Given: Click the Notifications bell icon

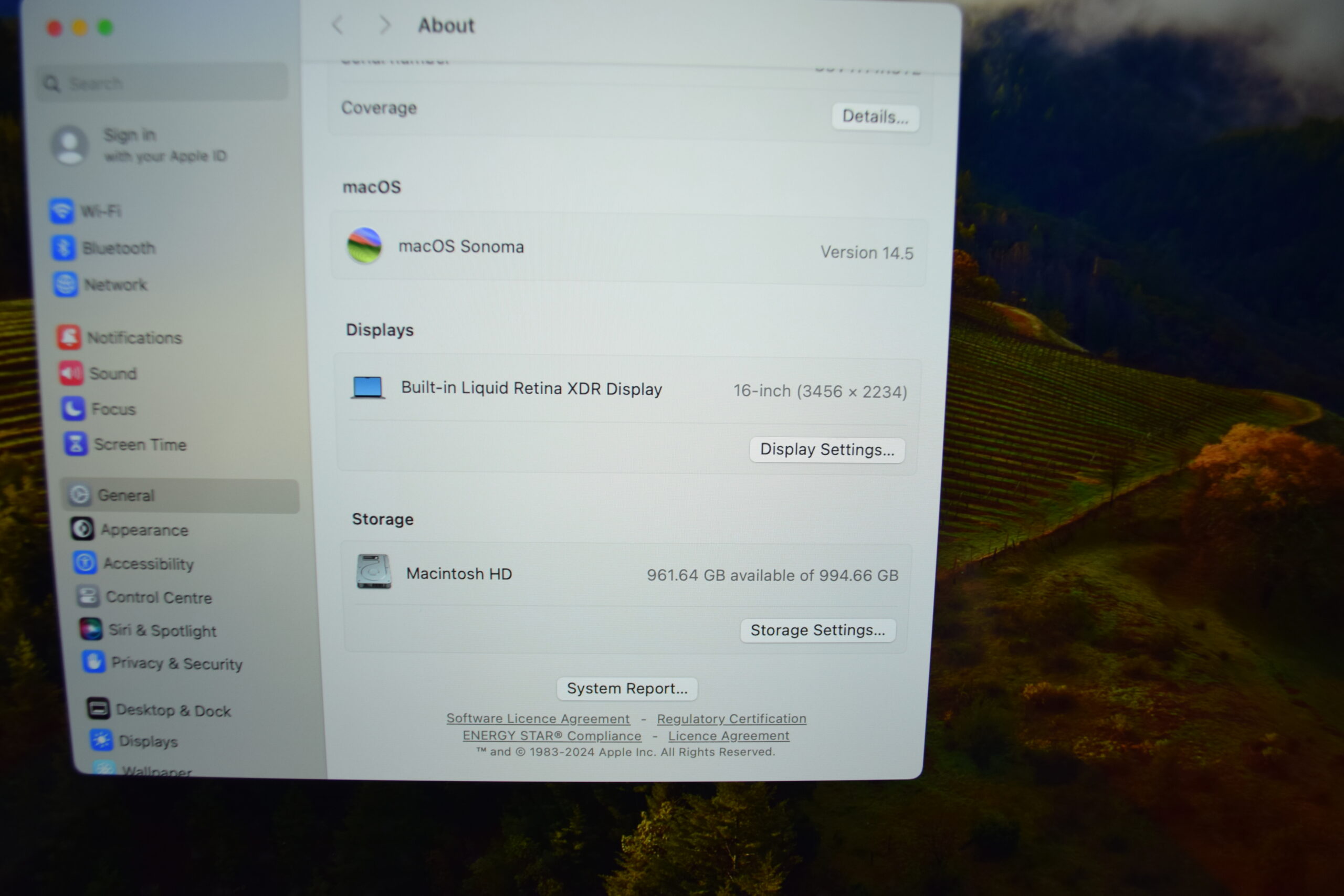Looking at the screenshot, I should pos(69,337).
